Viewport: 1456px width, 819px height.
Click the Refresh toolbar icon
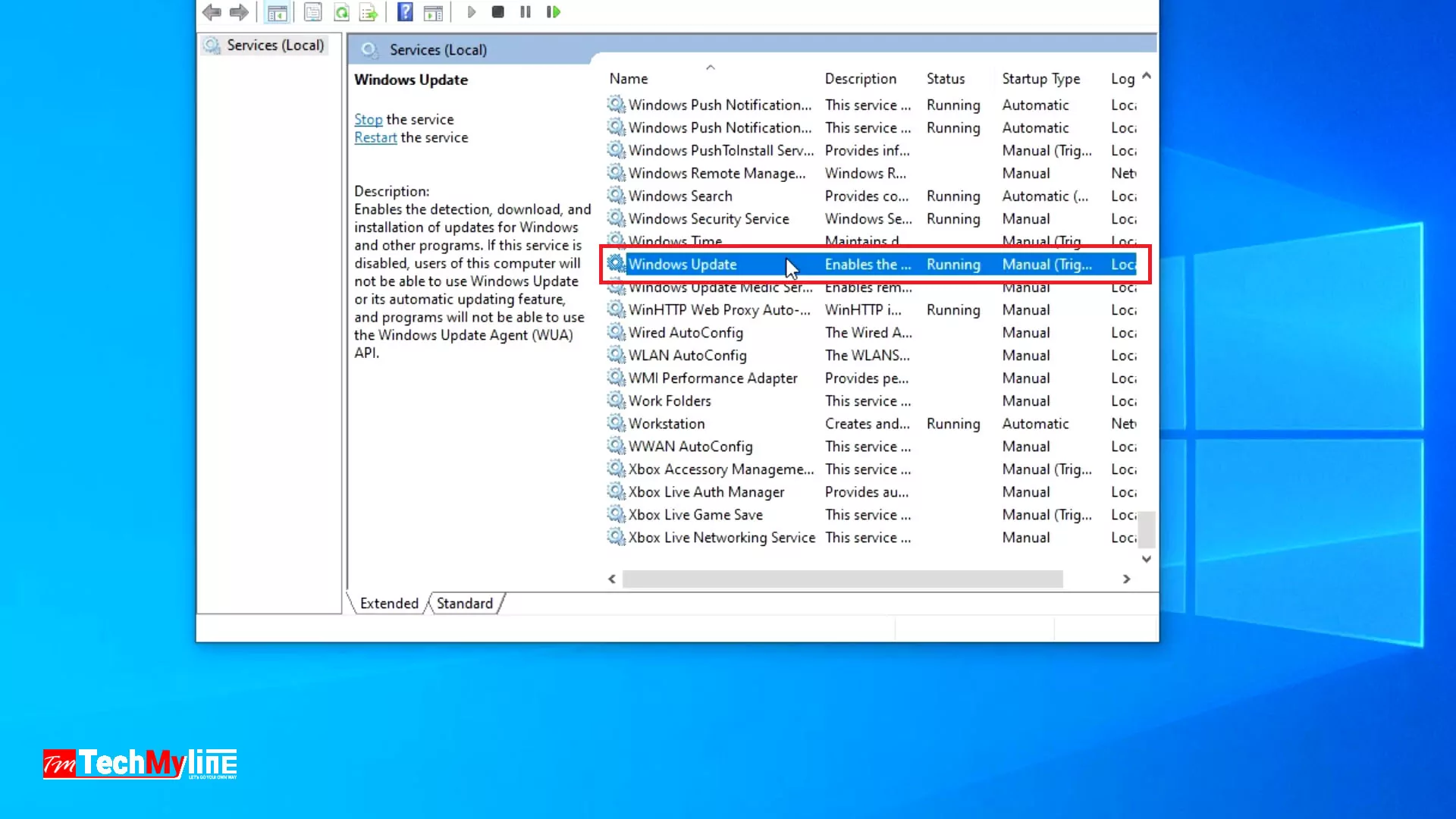[x=342, y=12]
